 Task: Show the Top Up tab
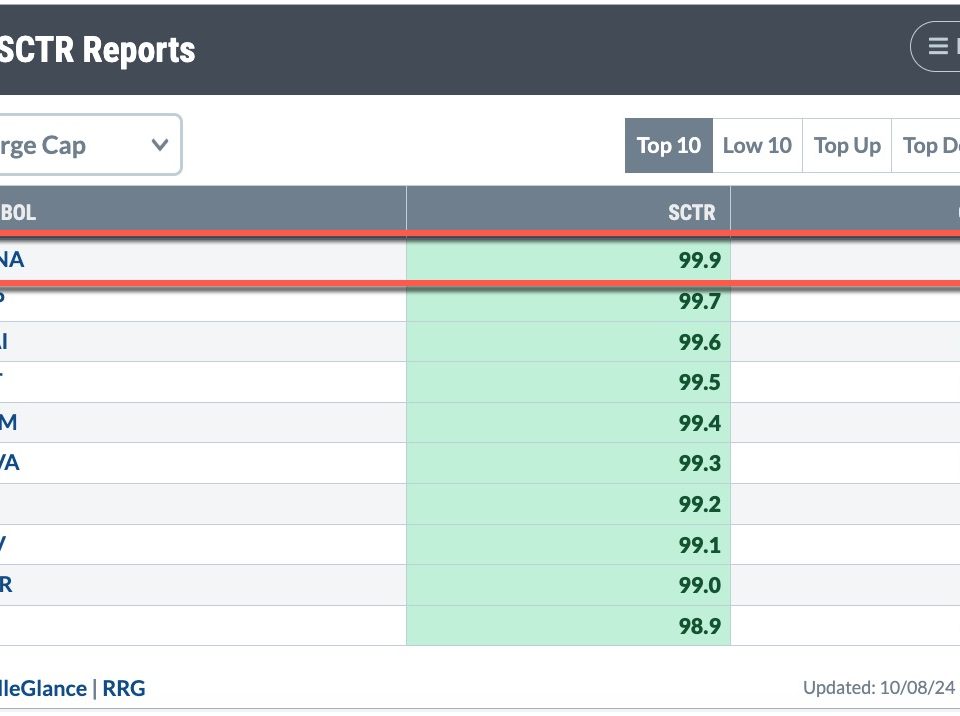coord(847,146)
